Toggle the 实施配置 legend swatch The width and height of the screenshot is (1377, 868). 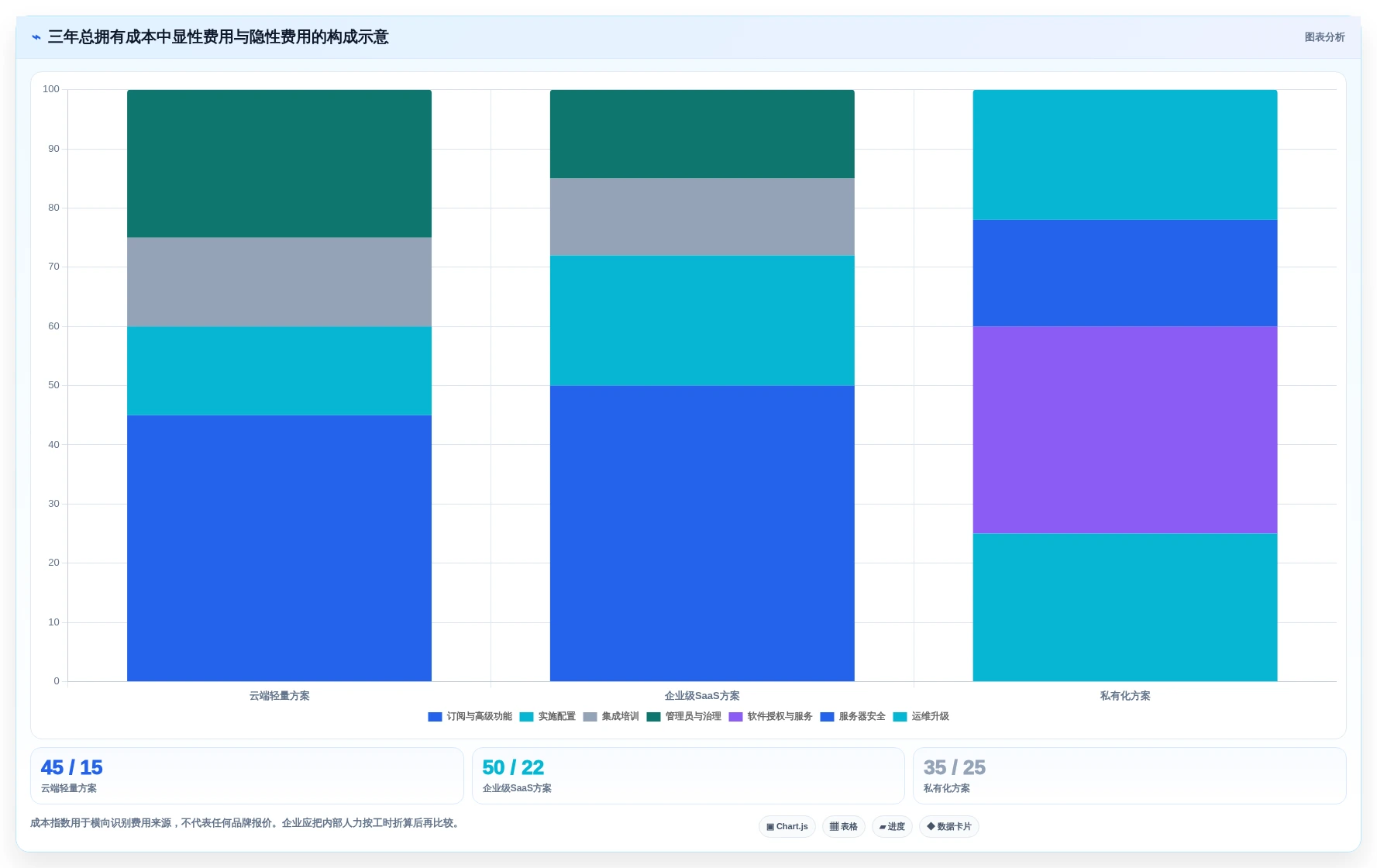(x=526, y=717)
